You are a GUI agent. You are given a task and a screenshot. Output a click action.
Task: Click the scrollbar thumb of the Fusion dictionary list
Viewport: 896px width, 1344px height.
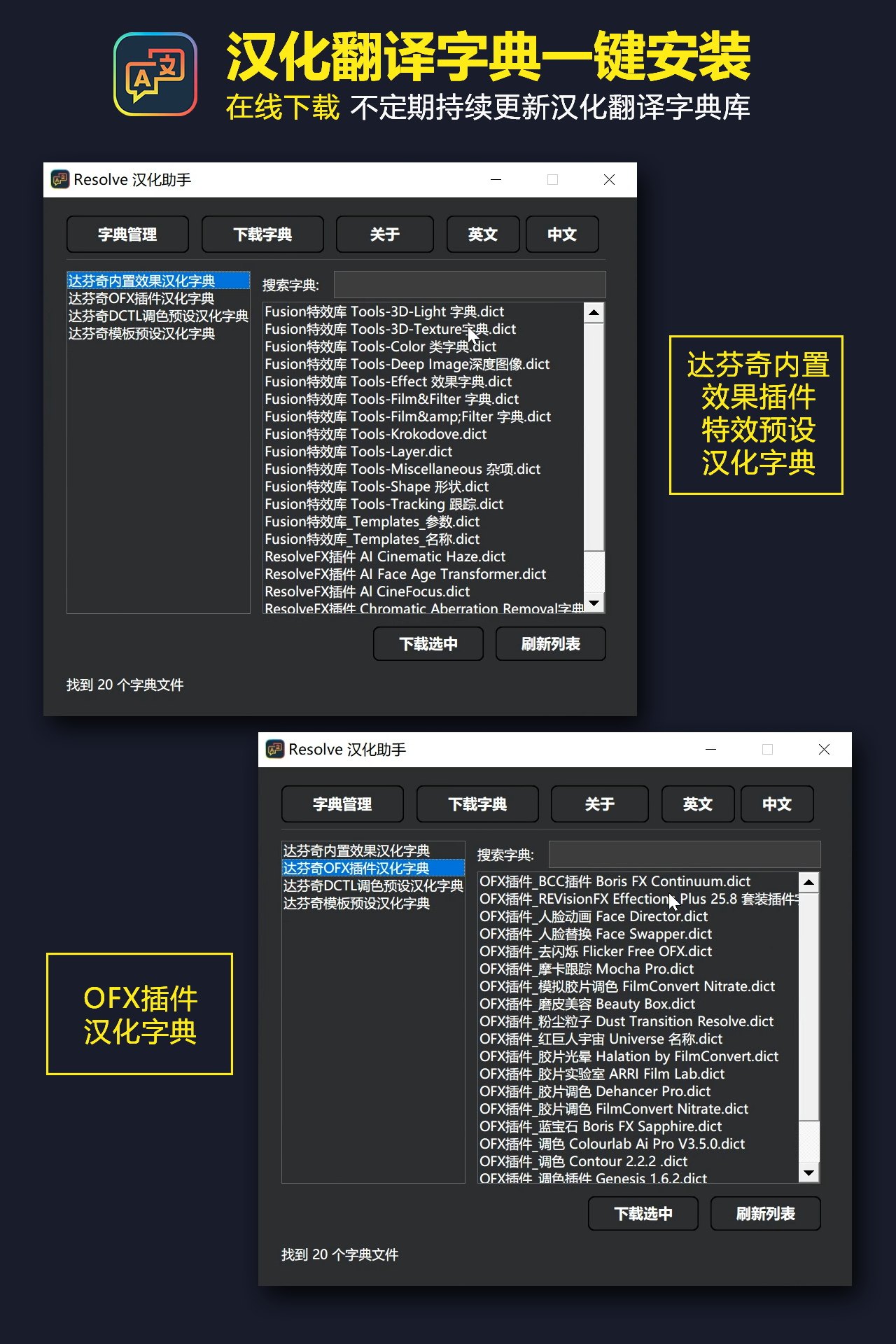(x=594, y=435)
